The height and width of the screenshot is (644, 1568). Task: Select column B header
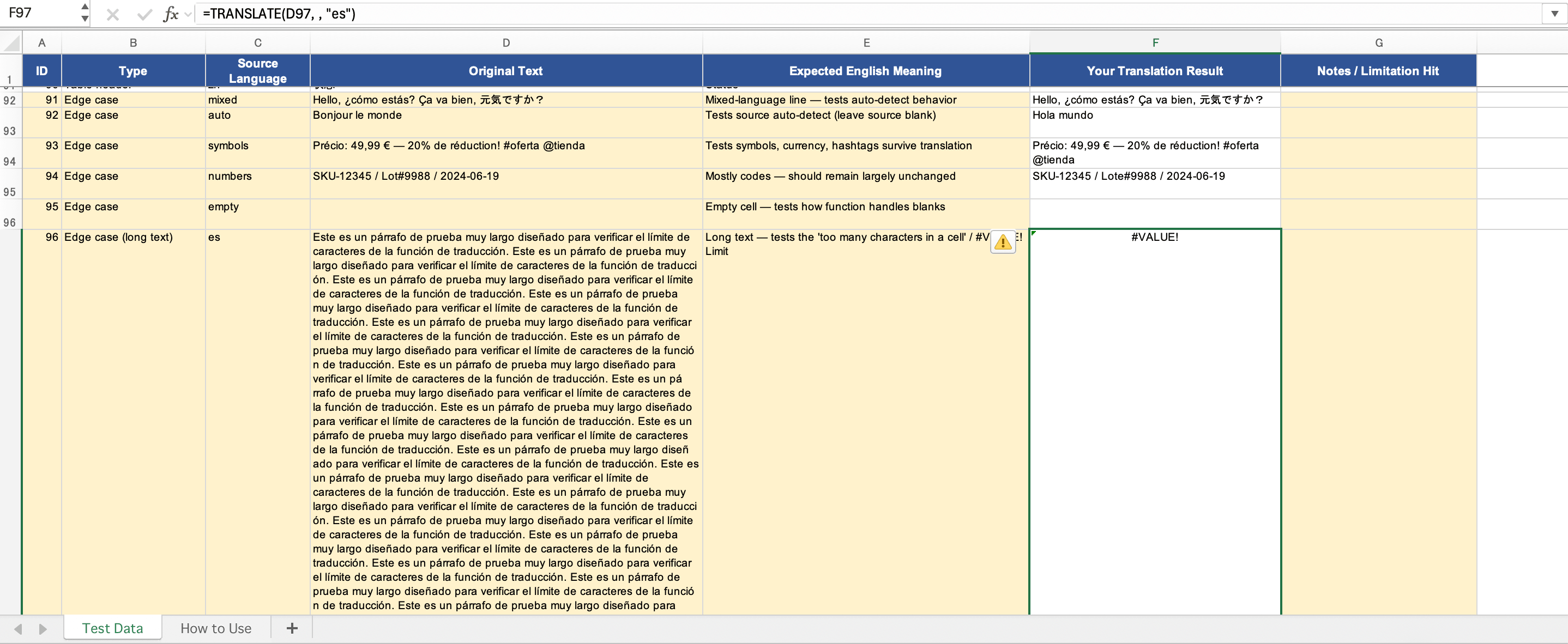pos(134,42)
